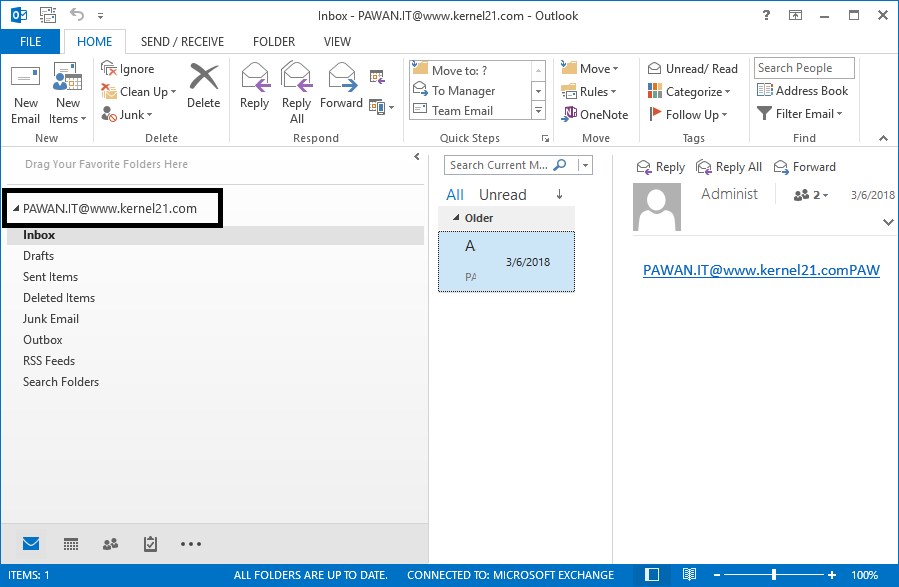The height and width of the screenshot is (587, 899).
Task: Open the Rules dropdown
Action: click(x=589, y=92)
